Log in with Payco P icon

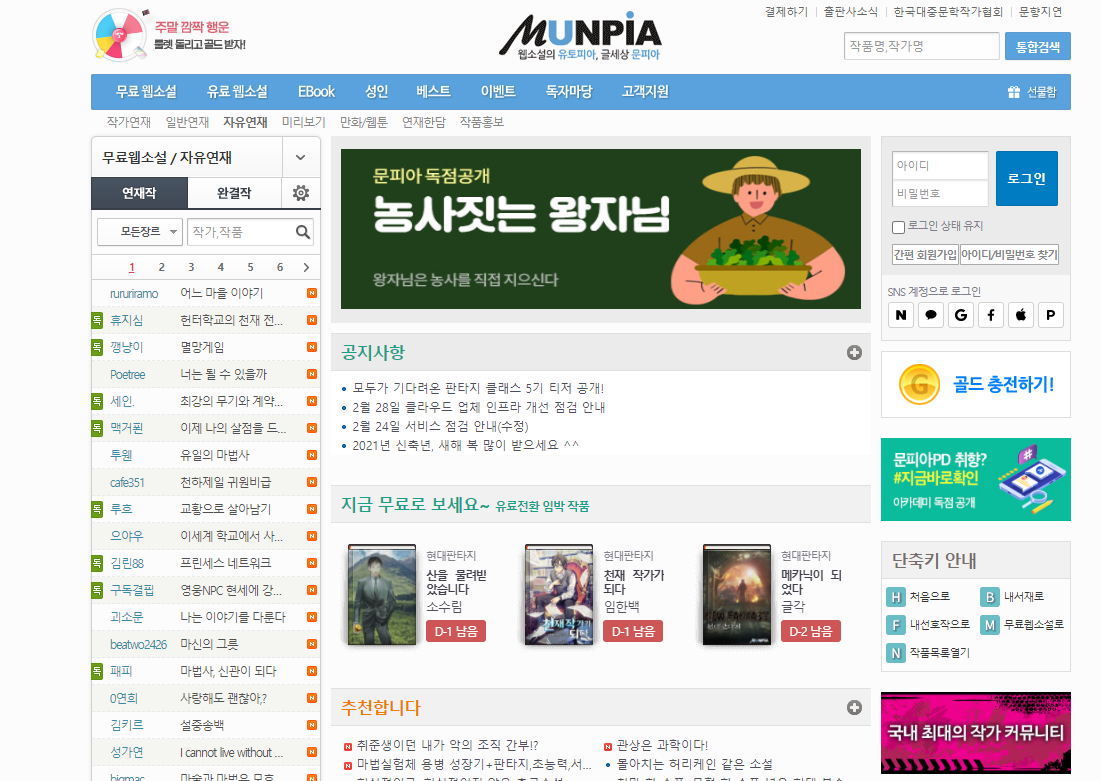coord(1050,315)
